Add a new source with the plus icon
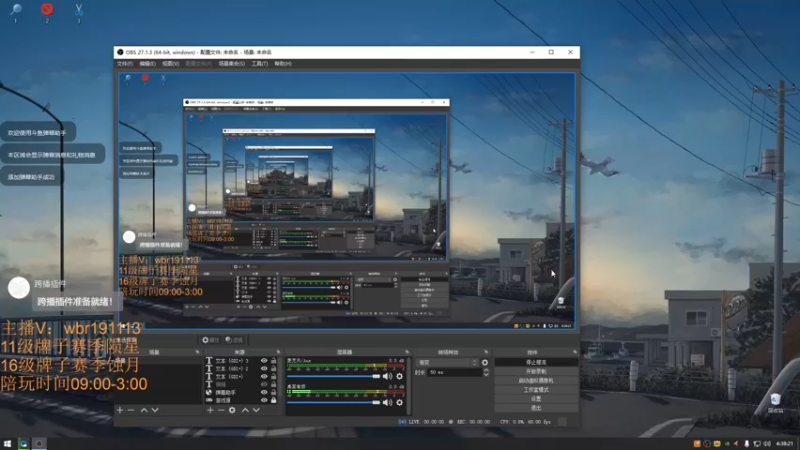800x450 pixels. point(210,410)
